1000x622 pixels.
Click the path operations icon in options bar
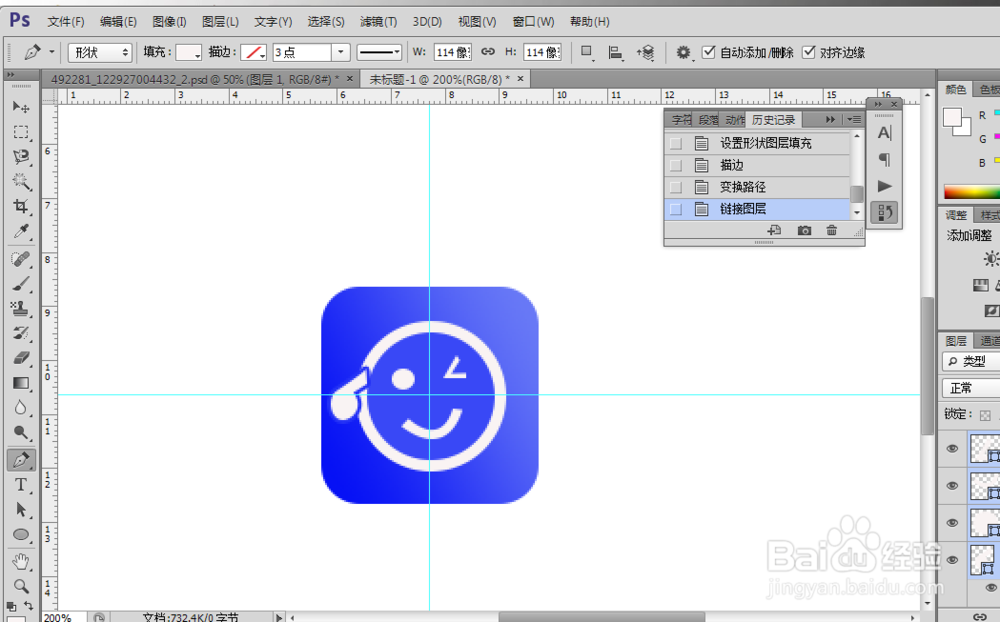587,52
